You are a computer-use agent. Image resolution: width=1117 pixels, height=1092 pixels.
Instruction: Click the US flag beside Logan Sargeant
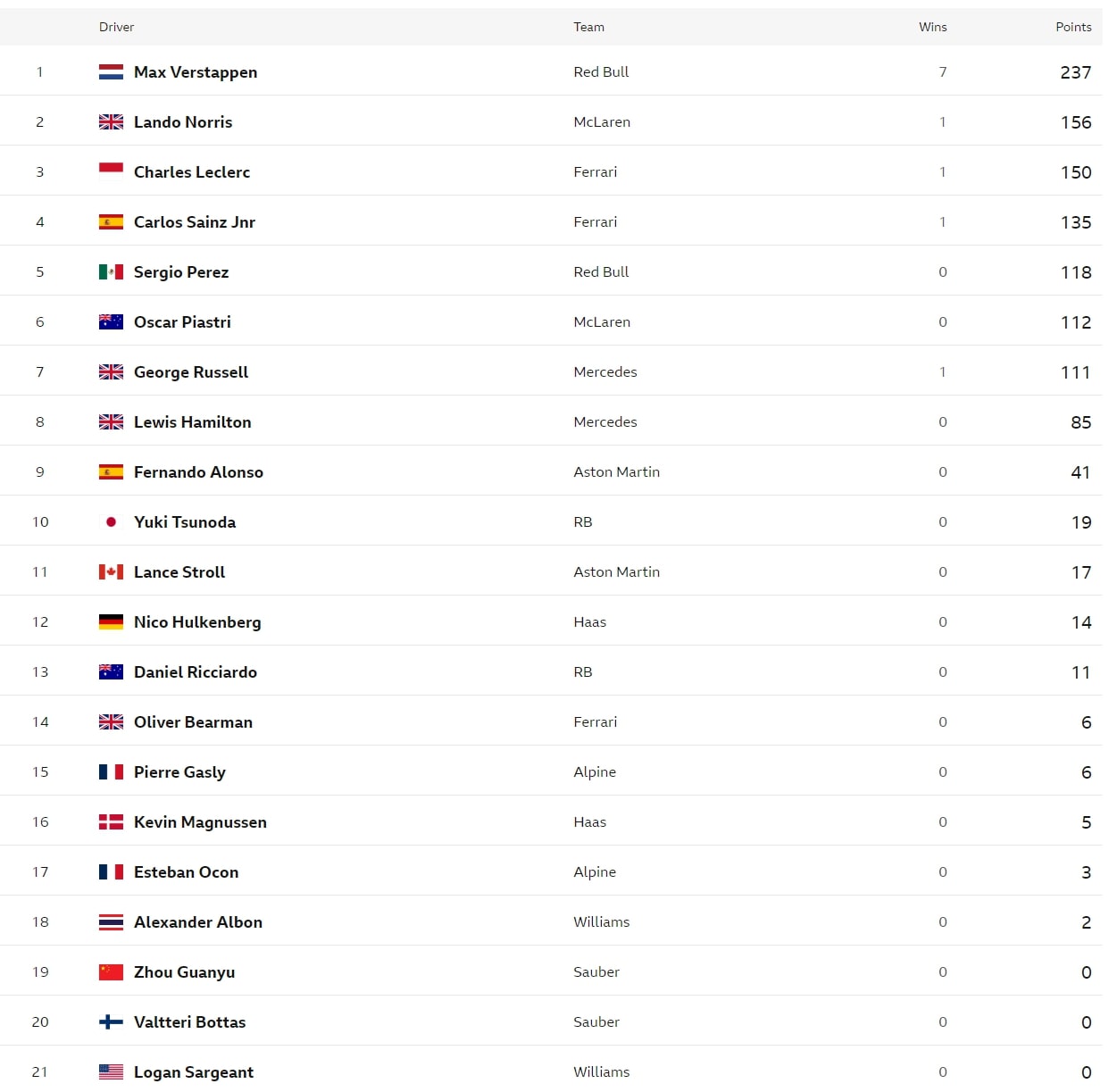click(x=111, y=1072)
